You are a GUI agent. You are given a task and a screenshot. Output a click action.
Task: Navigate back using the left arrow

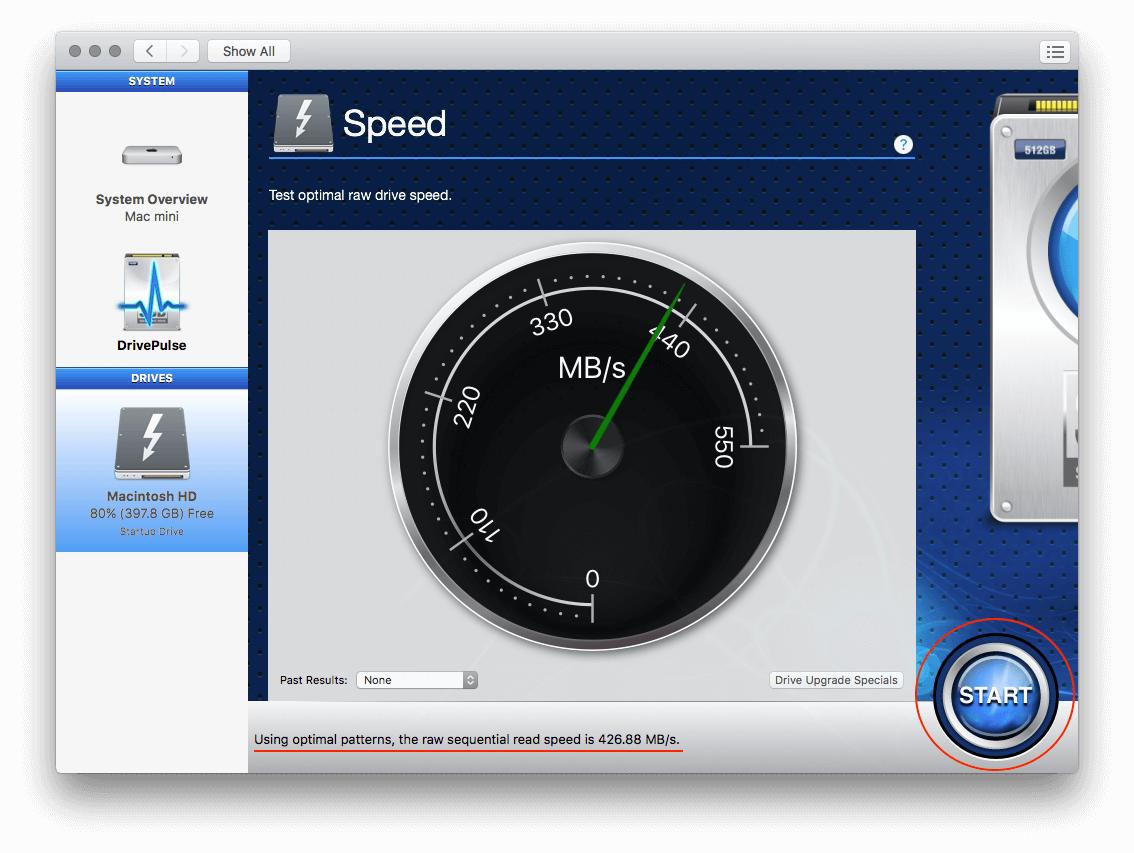[149, 51]
